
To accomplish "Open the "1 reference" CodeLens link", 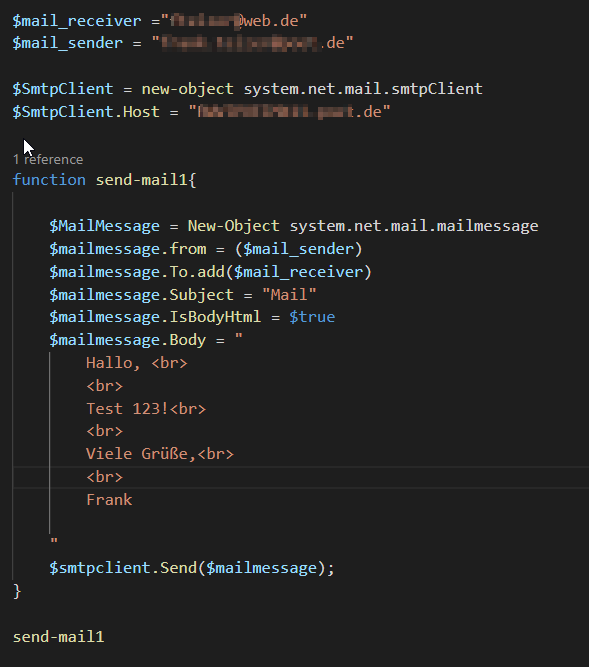I will [48, 160].
